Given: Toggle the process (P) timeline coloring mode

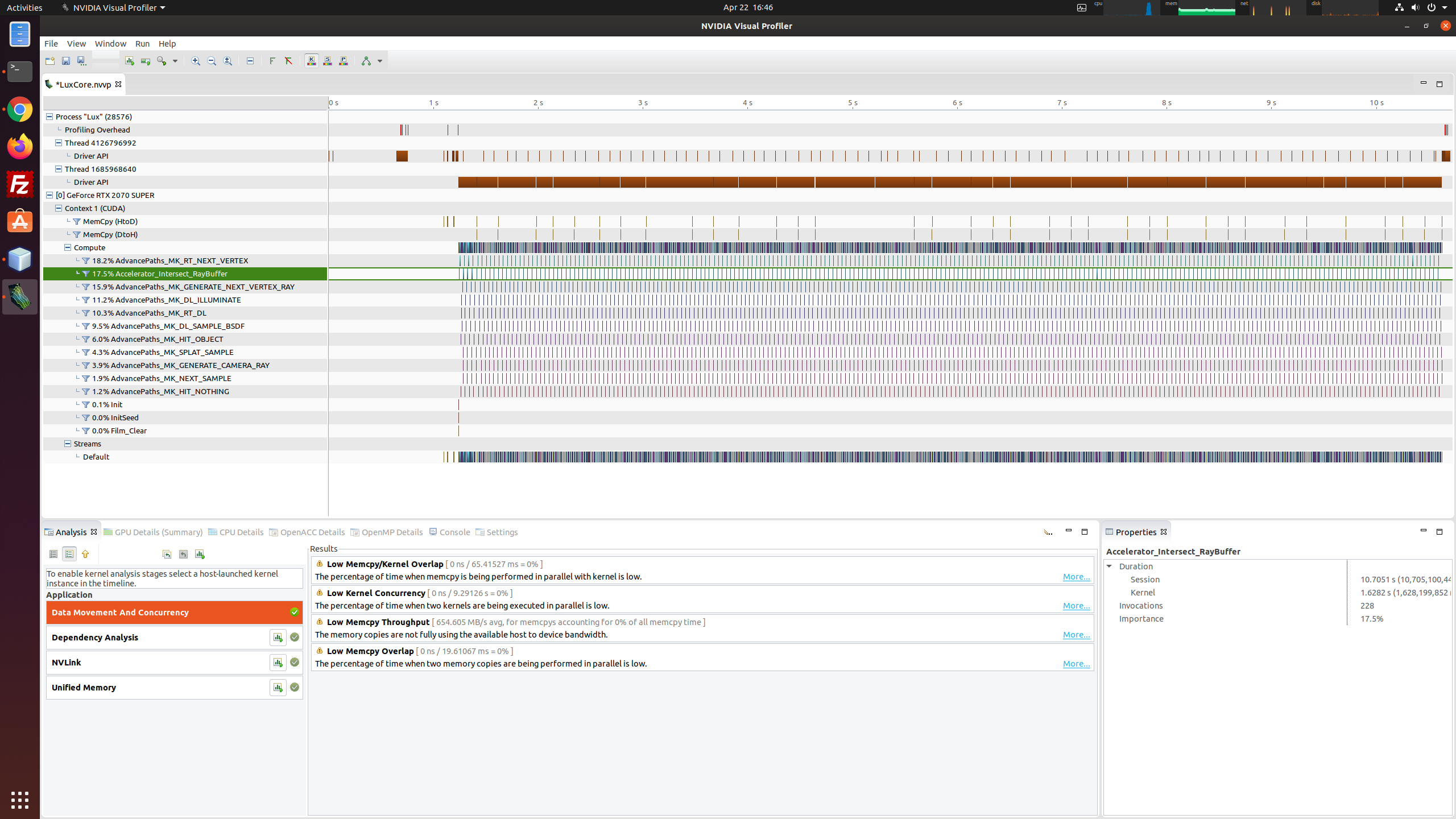Looking at the screenshot, I should click(x=344, y=61).
